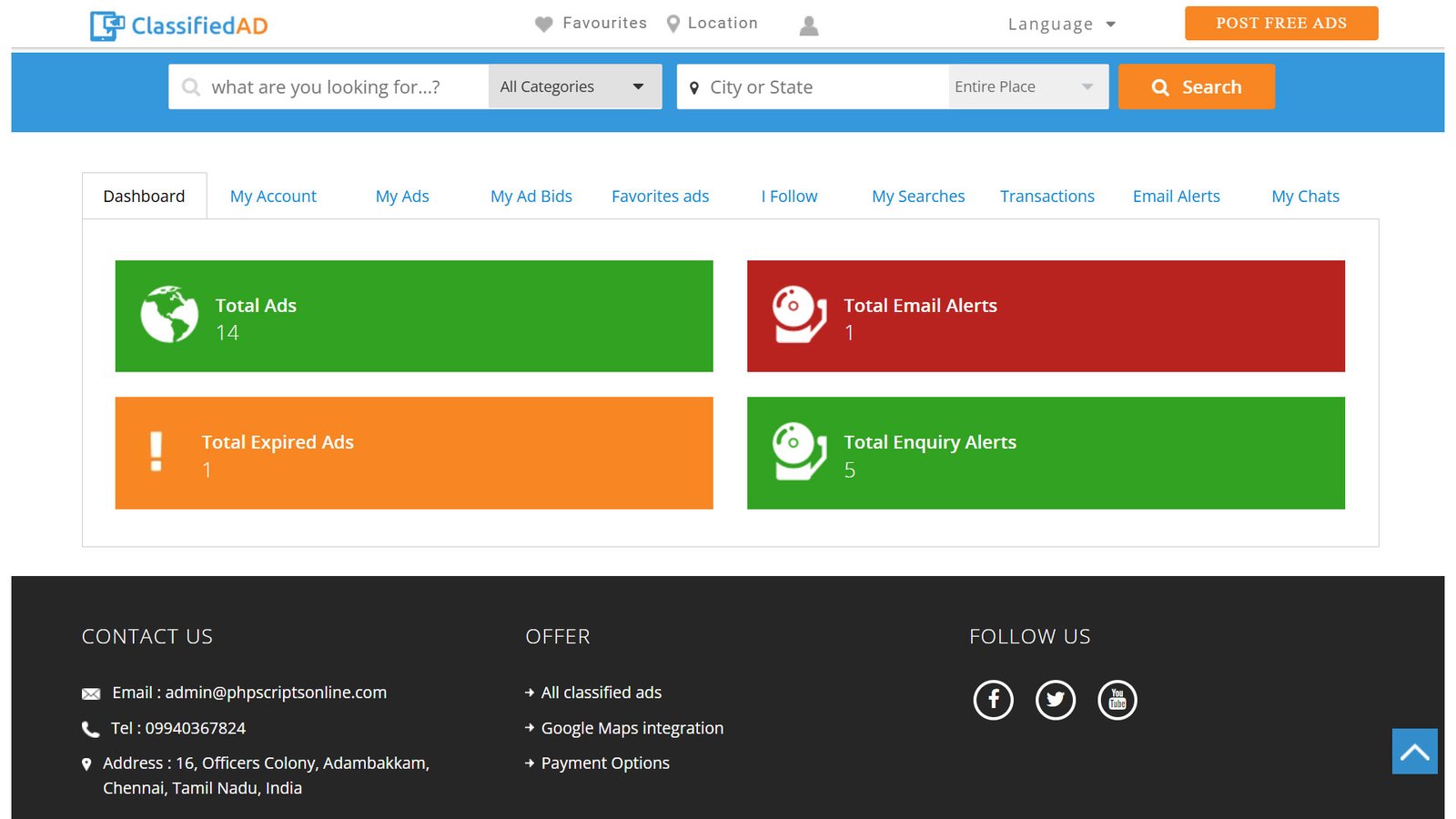Screen dimensions: 1456x819
Task: Open the Email Alerts tab
Action: (x=1177, y=197)
